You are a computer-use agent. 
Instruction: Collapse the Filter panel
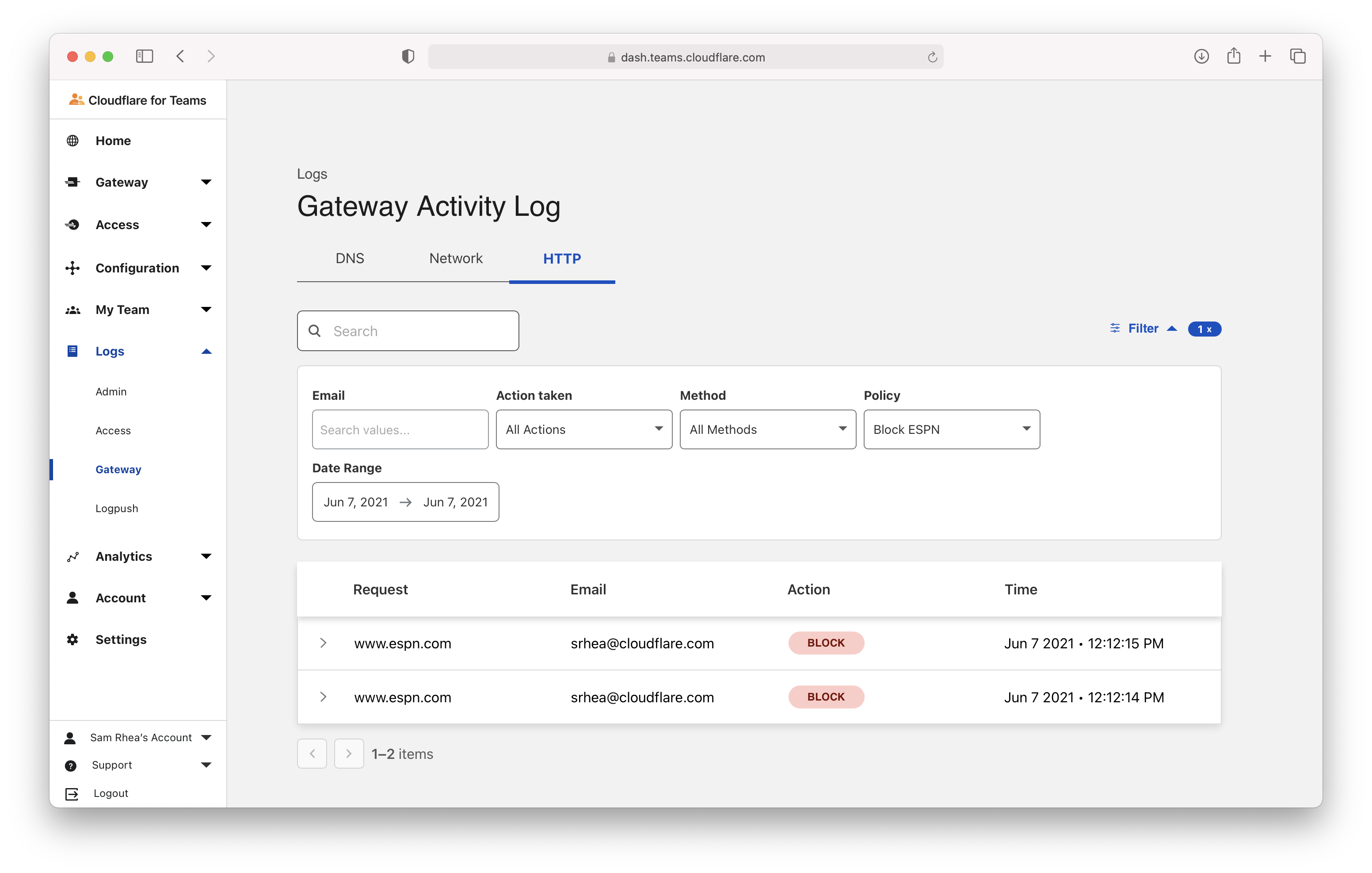coord(1143,329)
